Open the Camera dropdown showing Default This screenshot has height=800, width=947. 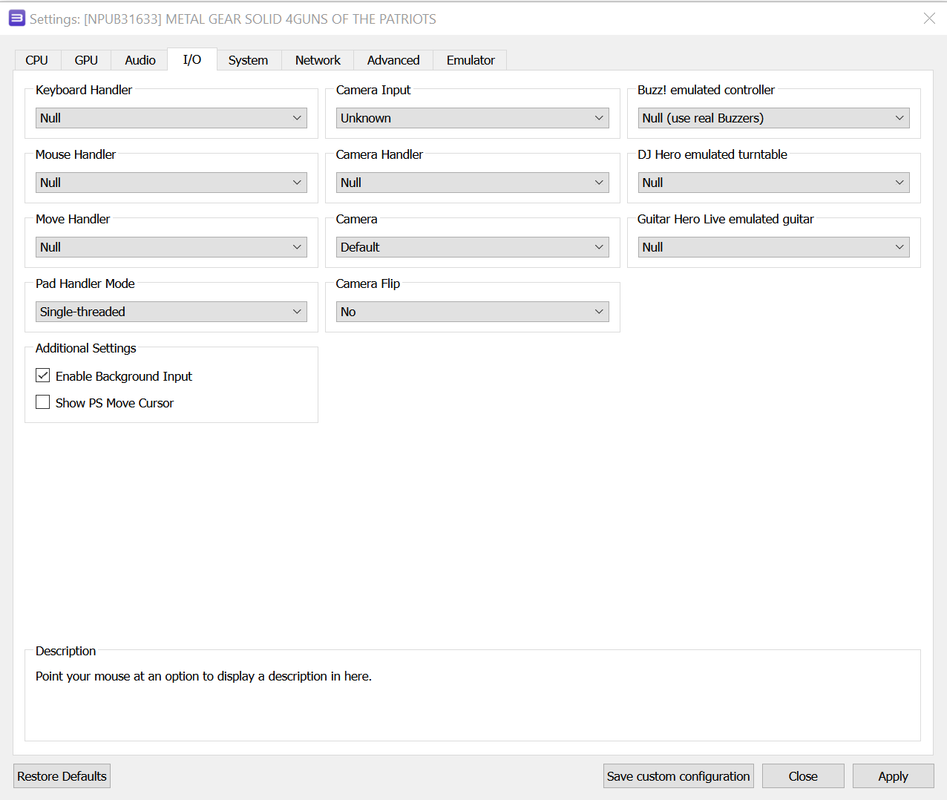click(472, 247)
